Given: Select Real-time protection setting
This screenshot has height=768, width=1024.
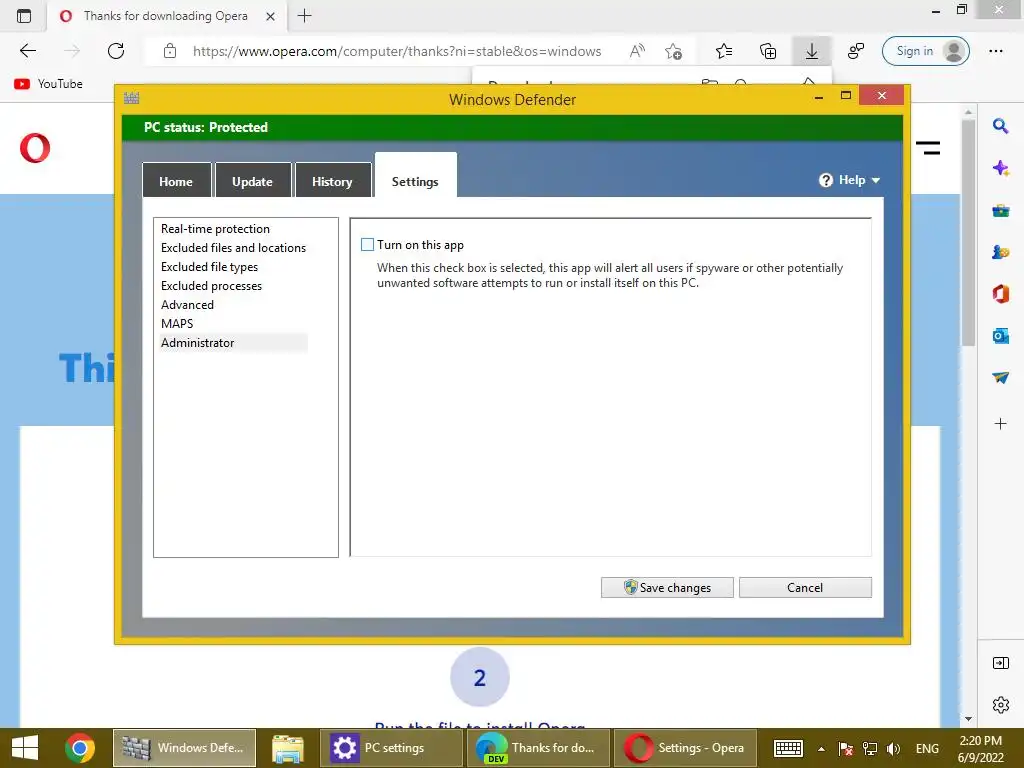Looking at the screenshot, I should click(x=216, y=229).
